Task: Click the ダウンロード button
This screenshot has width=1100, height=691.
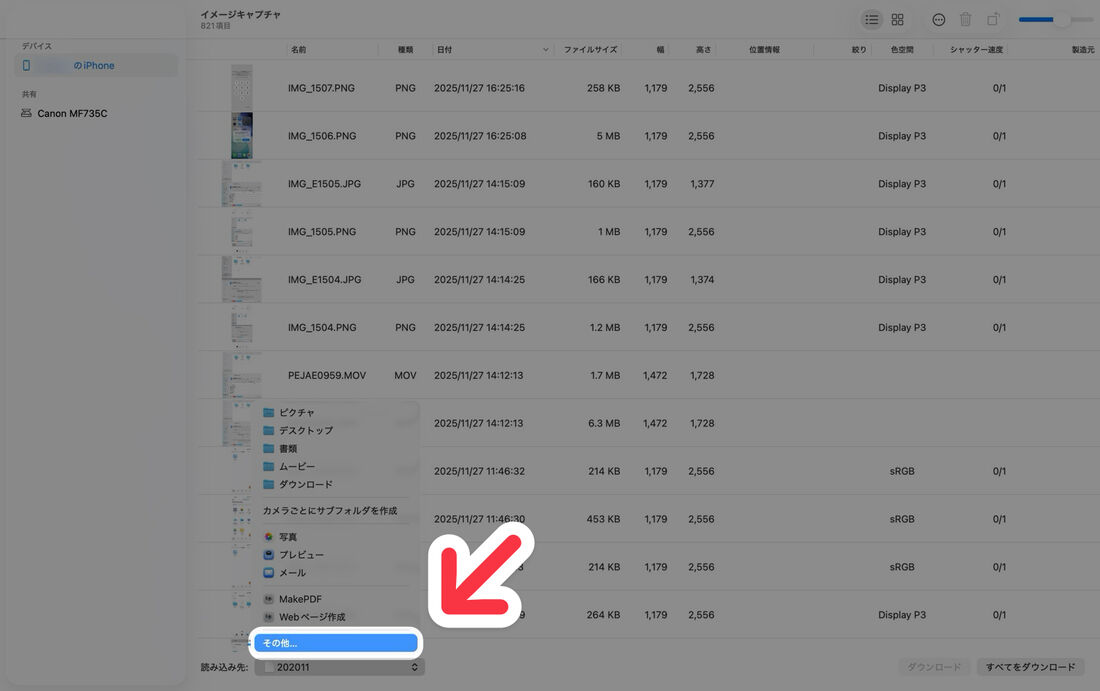Action: click(934, 666)
